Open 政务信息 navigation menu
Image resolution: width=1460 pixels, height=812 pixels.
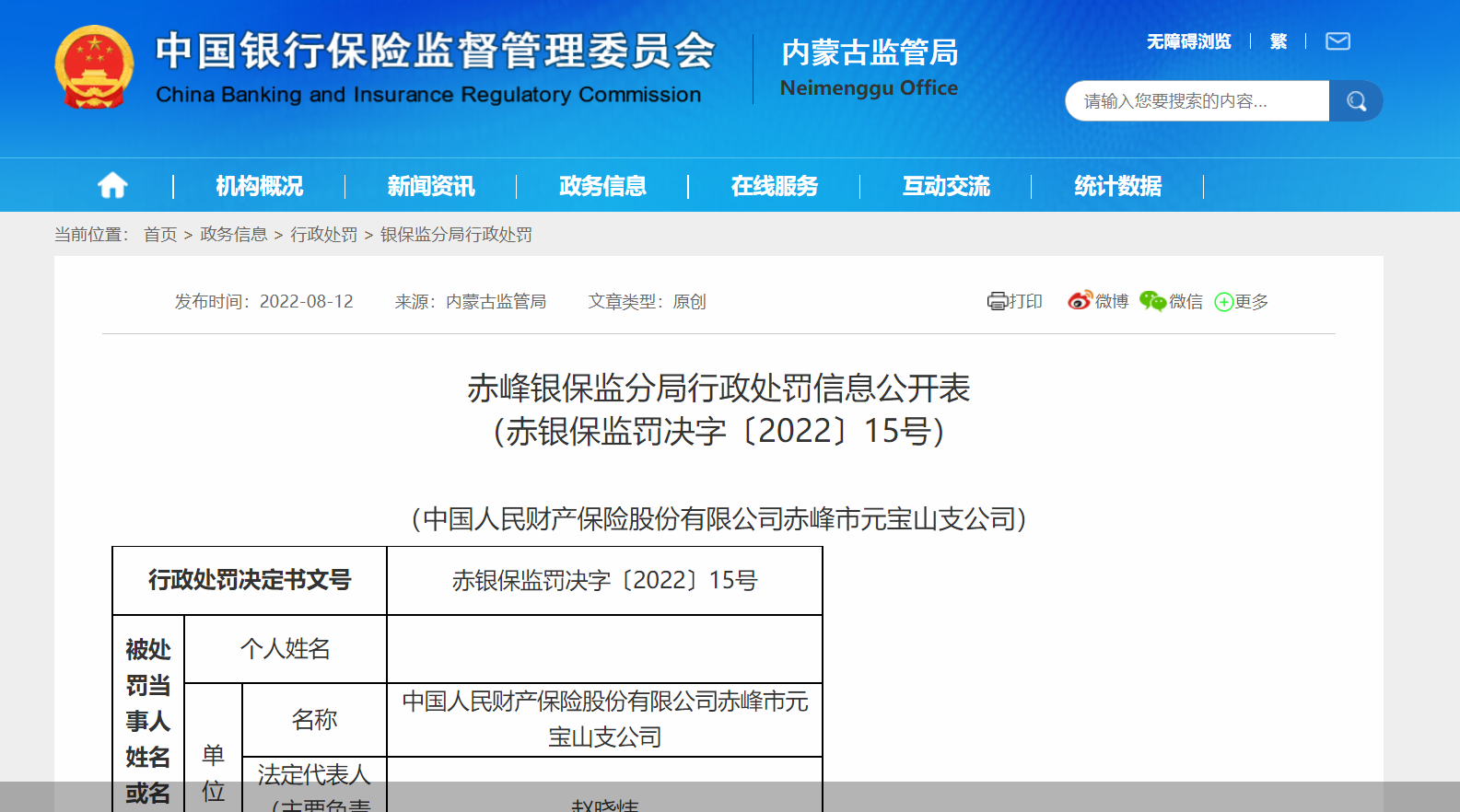[602, 186]
